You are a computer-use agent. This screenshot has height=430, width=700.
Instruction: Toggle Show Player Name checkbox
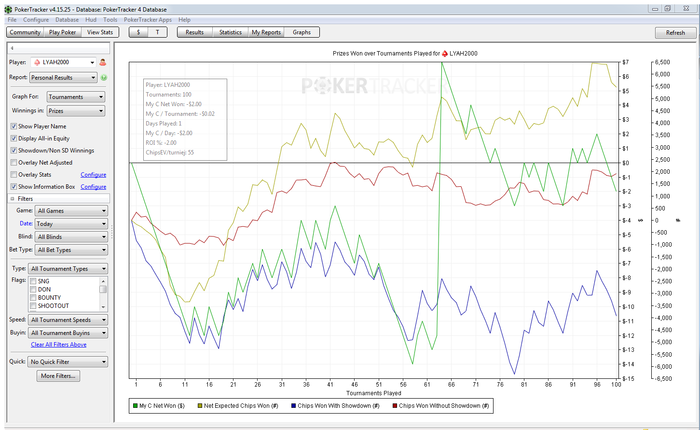(14, 126)
